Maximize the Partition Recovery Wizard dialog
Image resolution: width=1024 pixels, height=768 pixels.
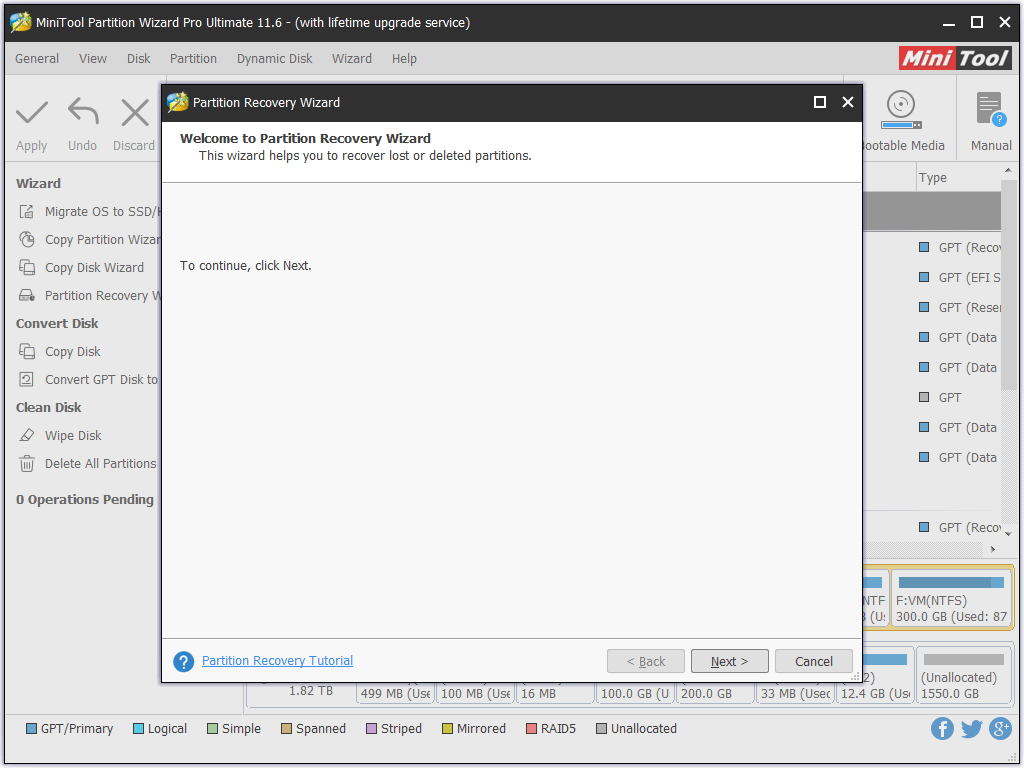point(820,102)
